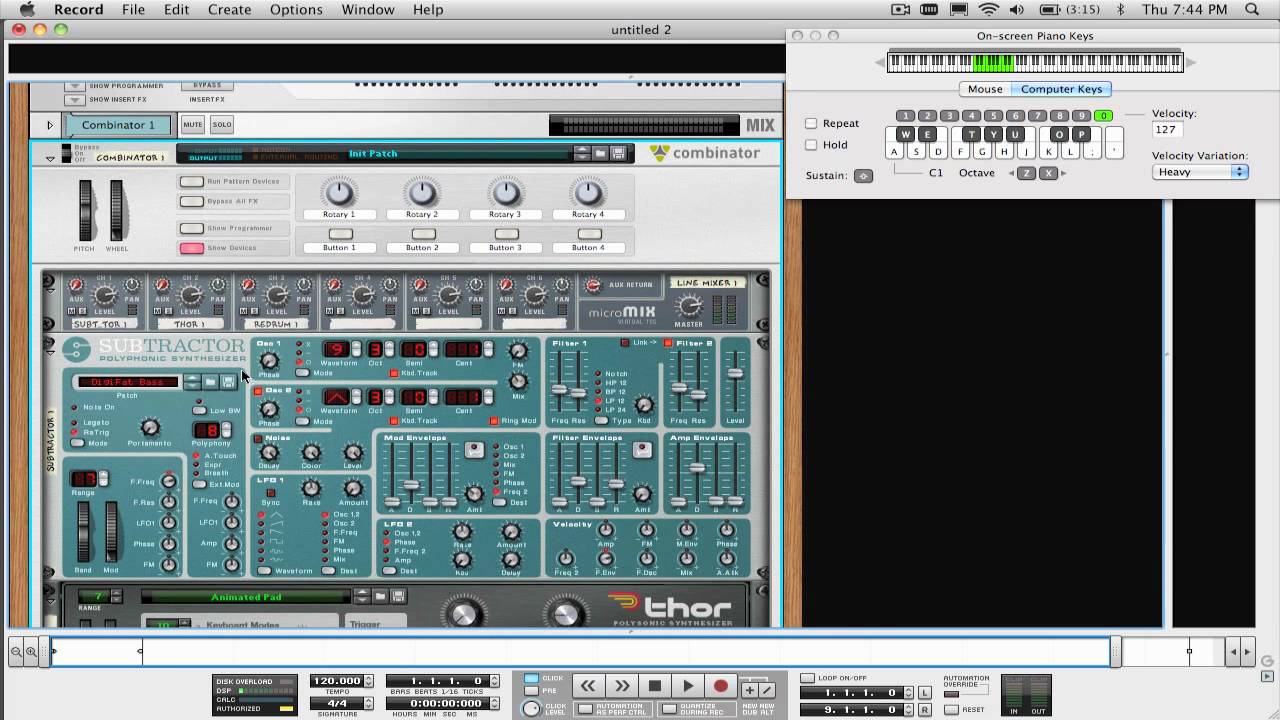This screenshot has height=720, width=1280.
Task: Switch to the Mouse tab in Piano Keys
Action: tap(984, 89)
